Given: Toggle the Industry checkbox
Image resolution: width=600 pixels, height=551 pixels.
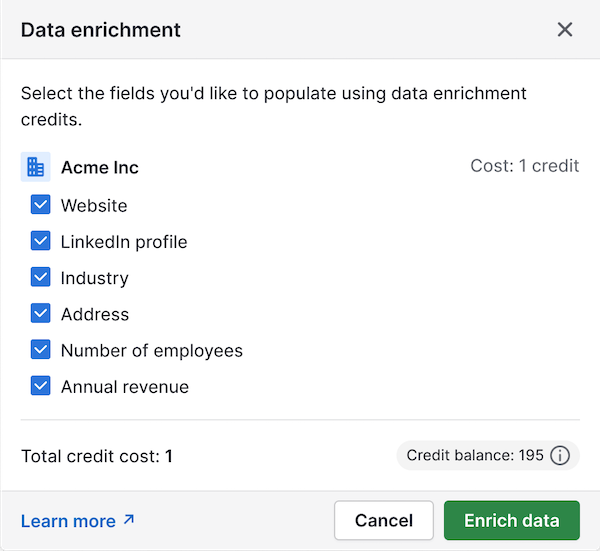Looking at the screenshot, I should (41, 278).
